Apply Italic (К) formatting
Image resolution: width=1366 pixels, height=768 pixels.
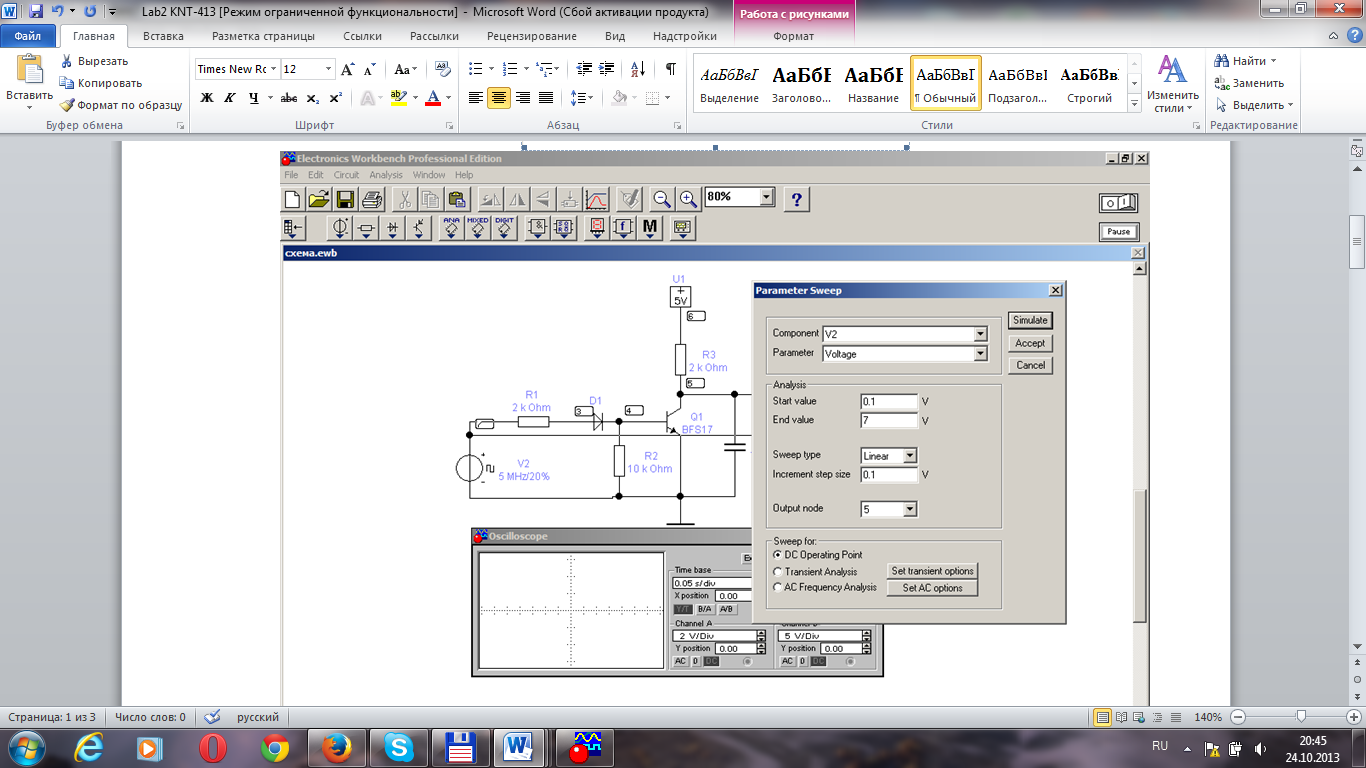click(x=231, y=98)
